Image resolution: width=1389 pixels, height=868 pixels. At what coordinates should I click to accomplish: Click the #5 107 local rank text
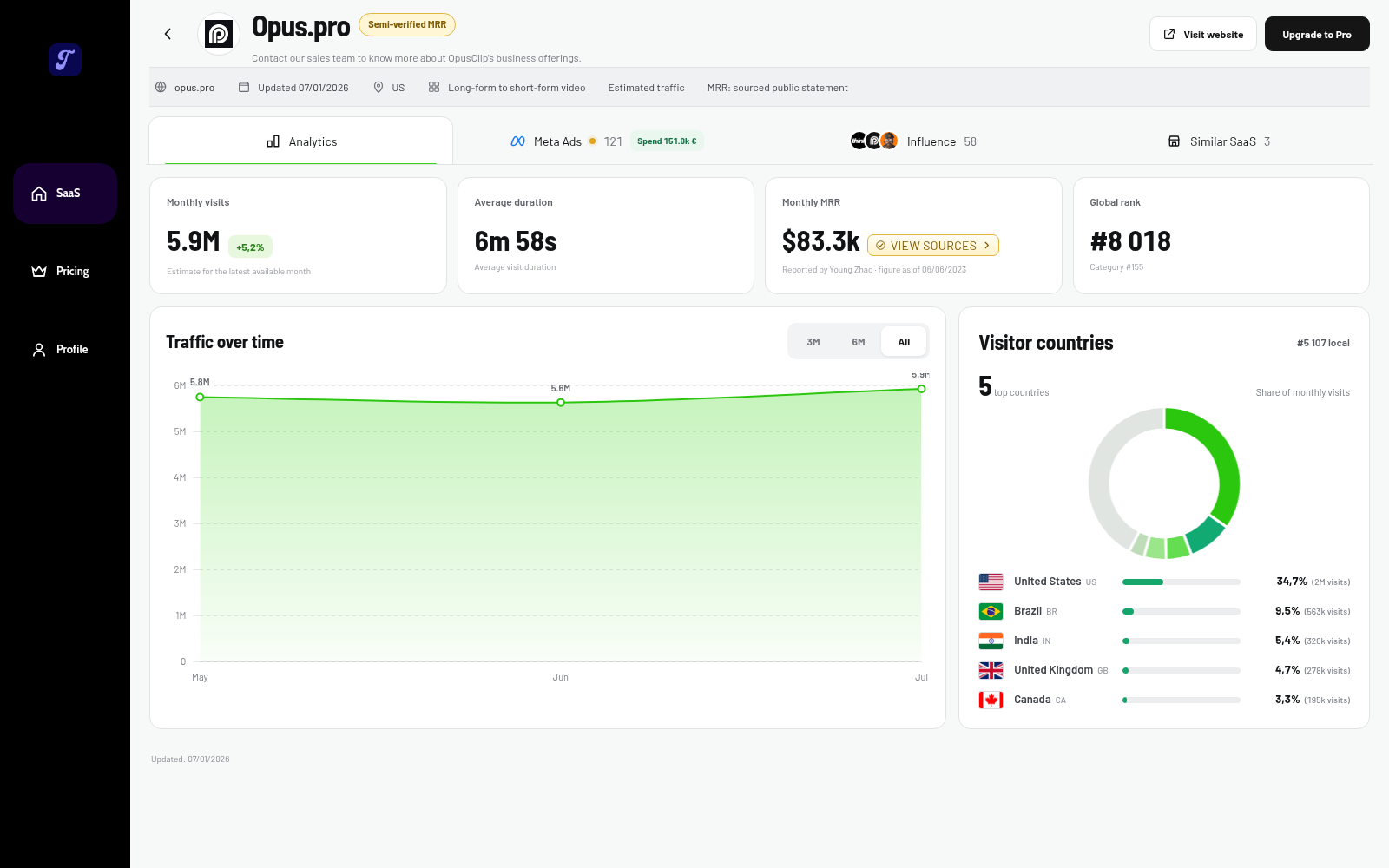(1323, 343)
